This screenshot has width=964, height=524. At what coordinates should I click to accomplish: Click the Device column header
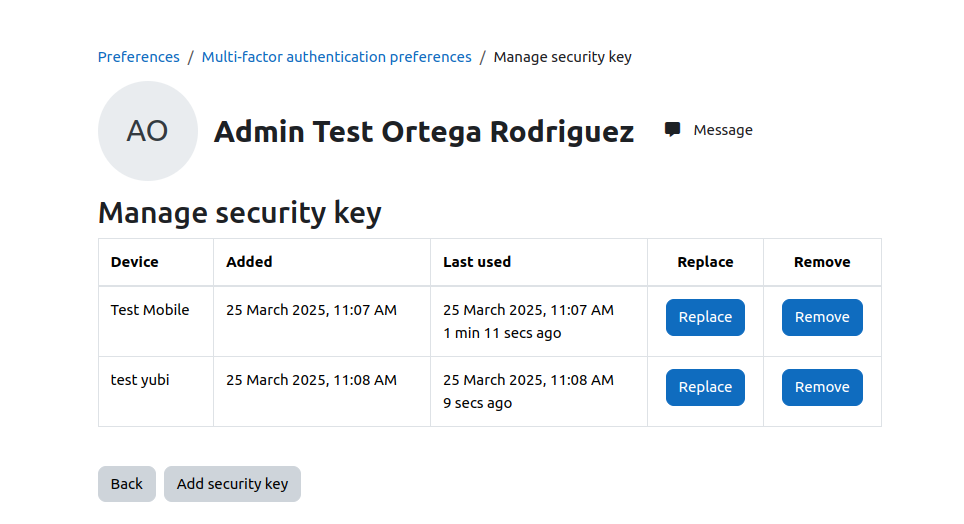[135, 262]
